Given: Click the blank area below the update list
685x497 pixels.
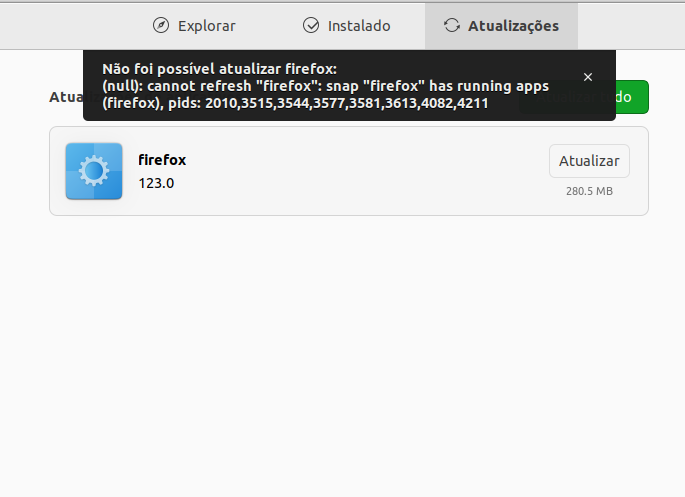Looking at the screenshot, I should click(x=342, y=350).
